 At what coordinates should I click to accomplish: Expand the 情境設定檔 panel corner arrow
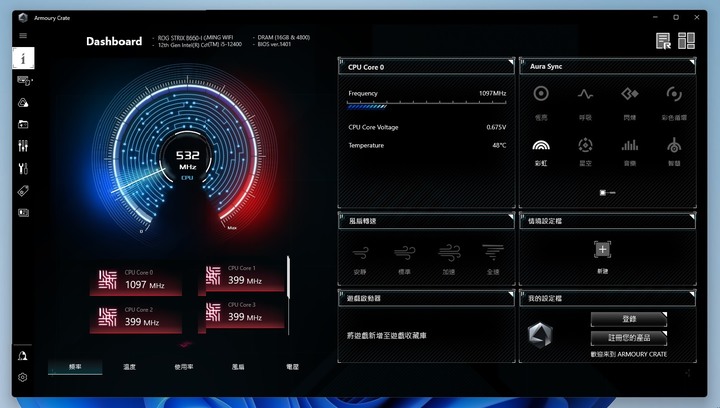pos(692,216)
